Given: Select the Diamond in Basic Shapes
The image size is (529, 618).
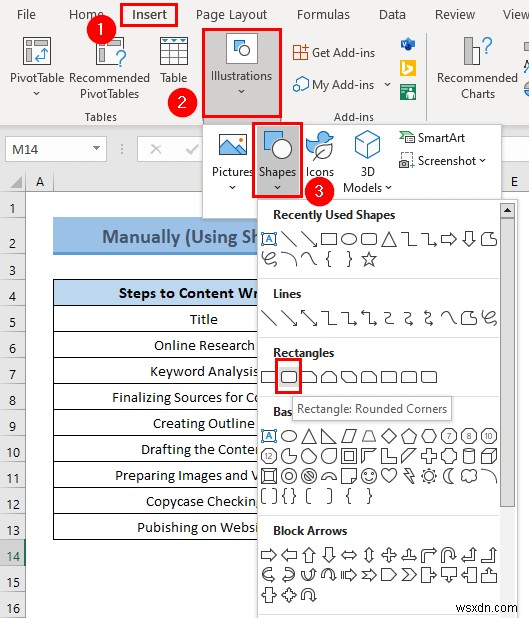Looking at the screenshot, I should point(389,436).
